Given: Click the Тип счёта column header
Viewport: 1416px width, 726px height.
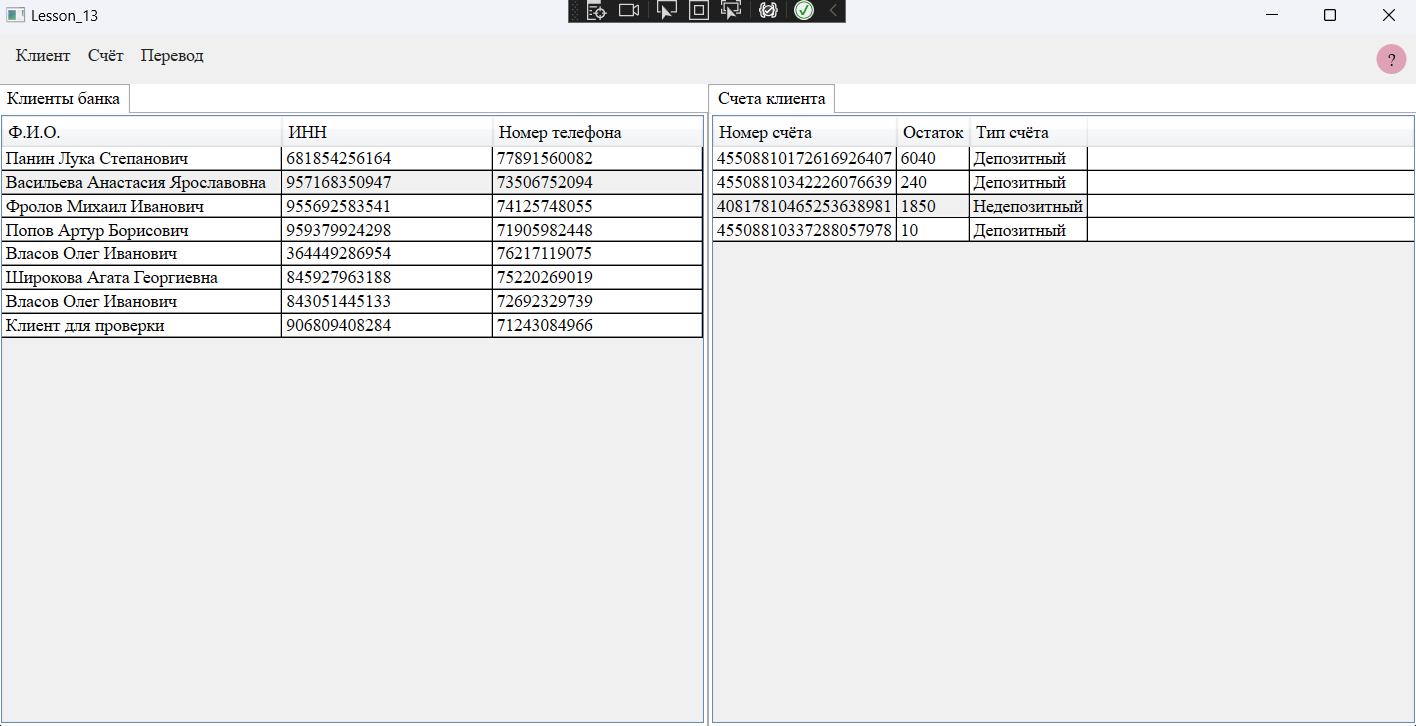Looking at the screenshot, I should tap(1028, 132).
